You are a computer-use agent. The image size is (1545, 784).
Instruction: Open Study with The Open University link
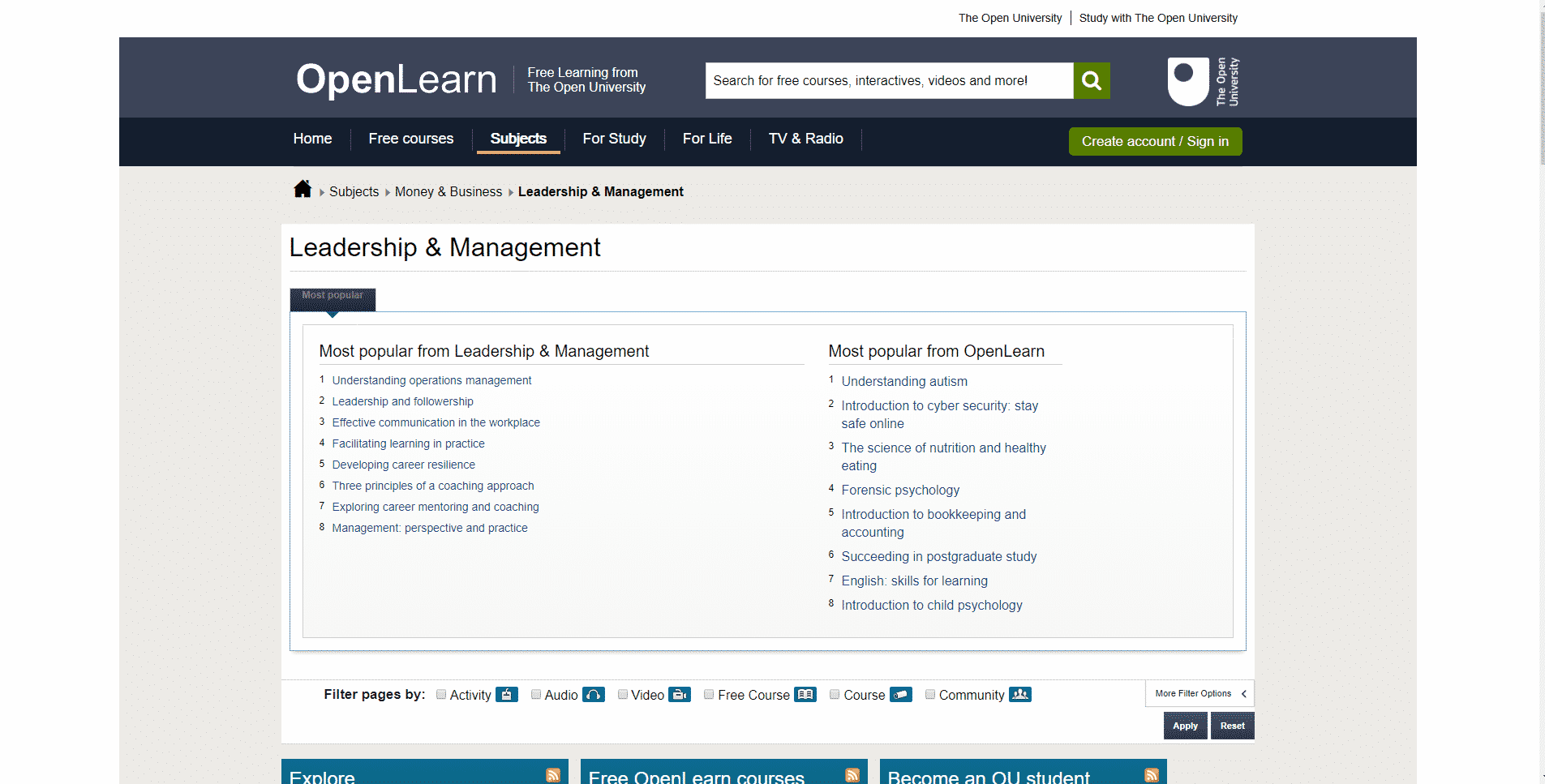(1158, 18)
